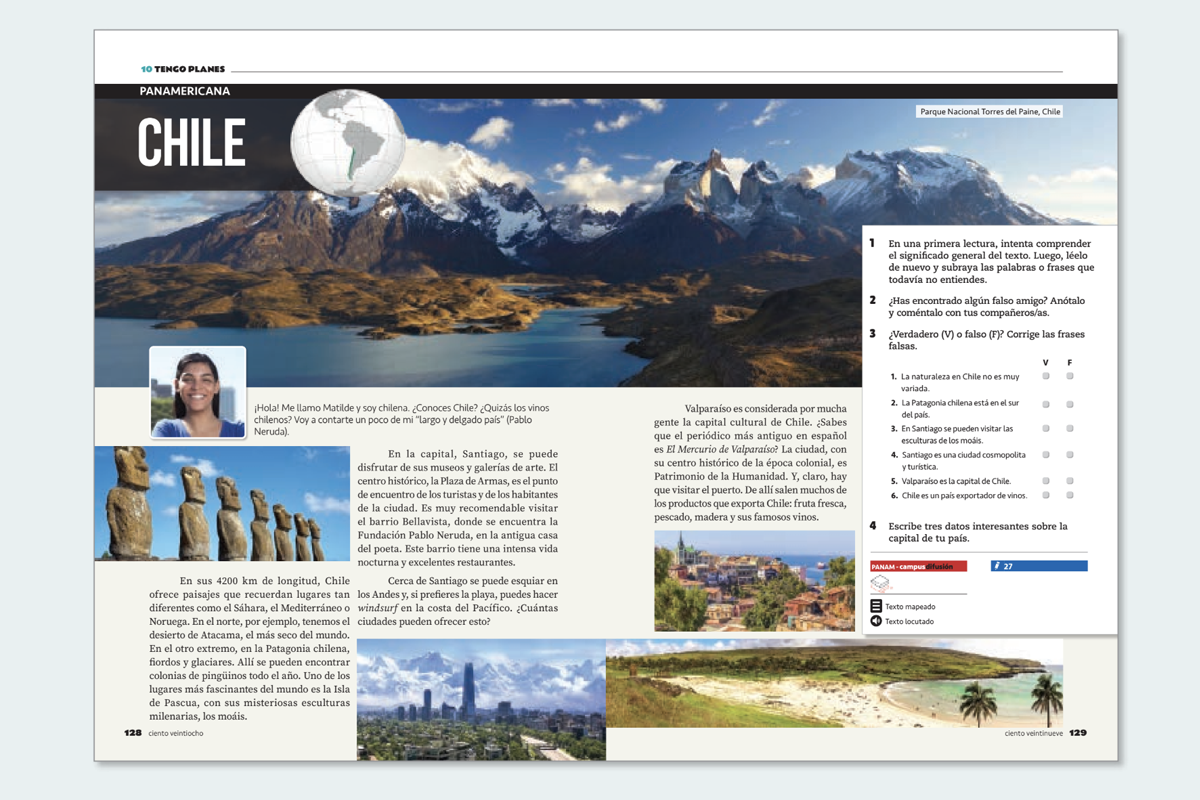
Task: Click the '10 TENGO PLANES' header
Action: tap(183, 69)
